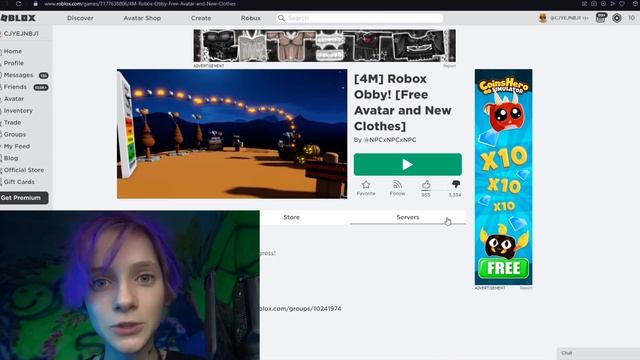Click the Robux hexagon icon in the header
Viewport: 640px width, 360px height.
pyautogui.click(x=617, y=18)
